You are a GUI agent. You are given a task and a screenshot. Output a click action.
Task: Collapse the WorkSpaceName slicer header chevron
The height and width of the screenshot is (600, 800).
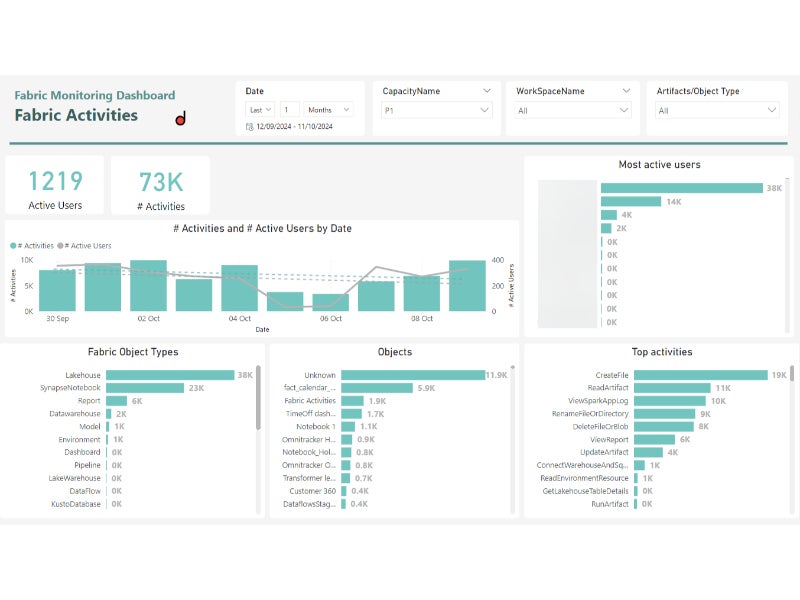pos(624,91)
